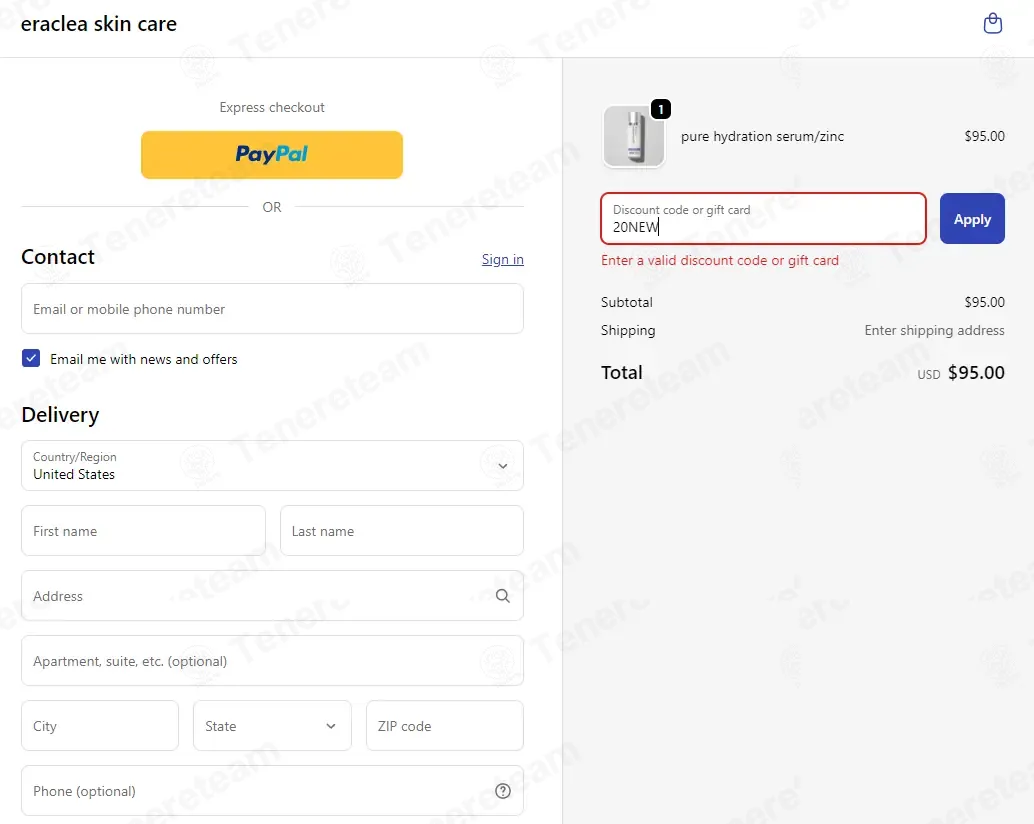This screenshot has width=1034, height=824.
Task: Focus the Email or mobile phone number field
Action: coord(272,309)
